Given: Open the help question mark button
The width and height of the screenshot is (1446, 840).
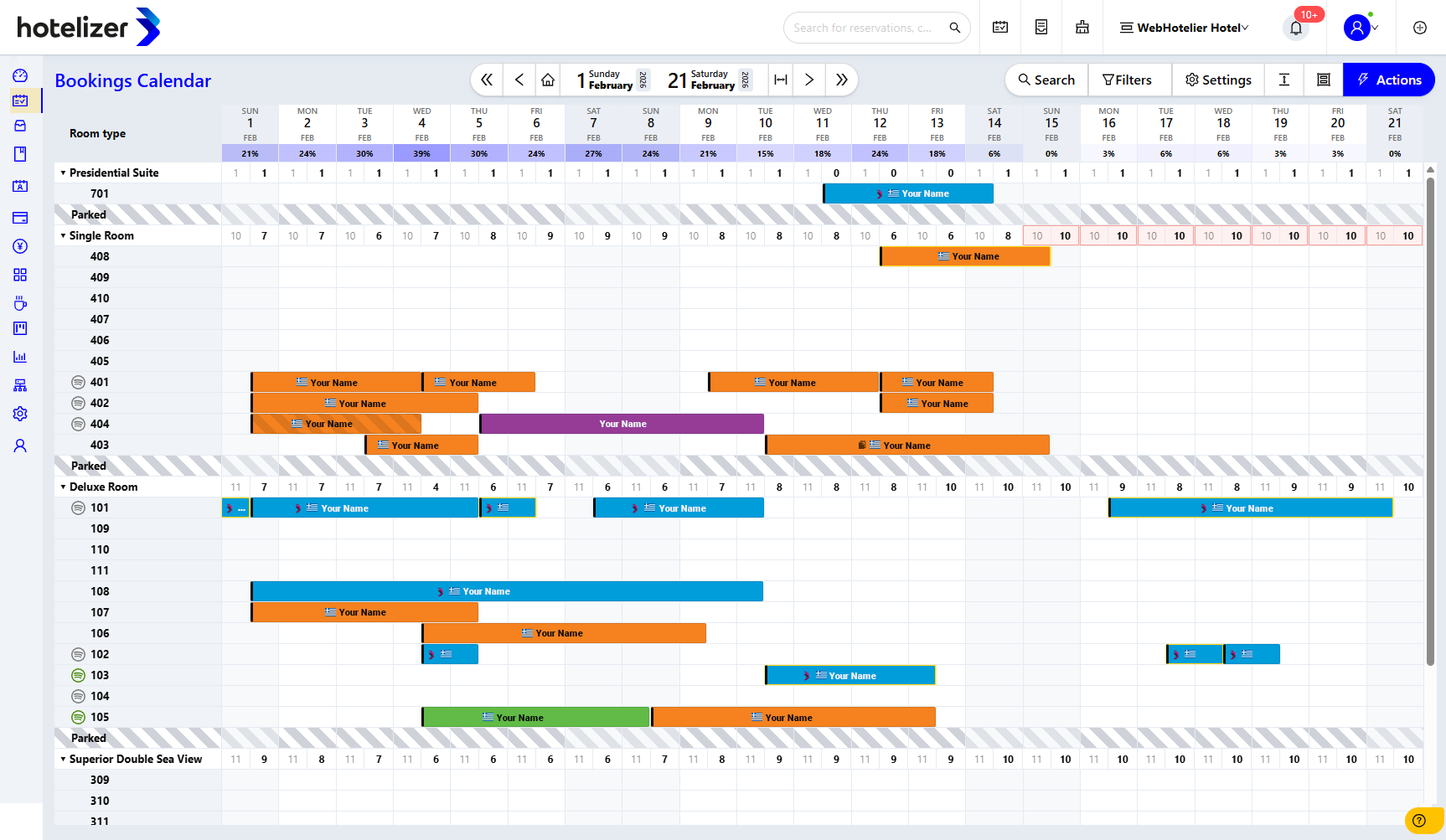Looking at the screenshot, I should [x=1418, y=821].
